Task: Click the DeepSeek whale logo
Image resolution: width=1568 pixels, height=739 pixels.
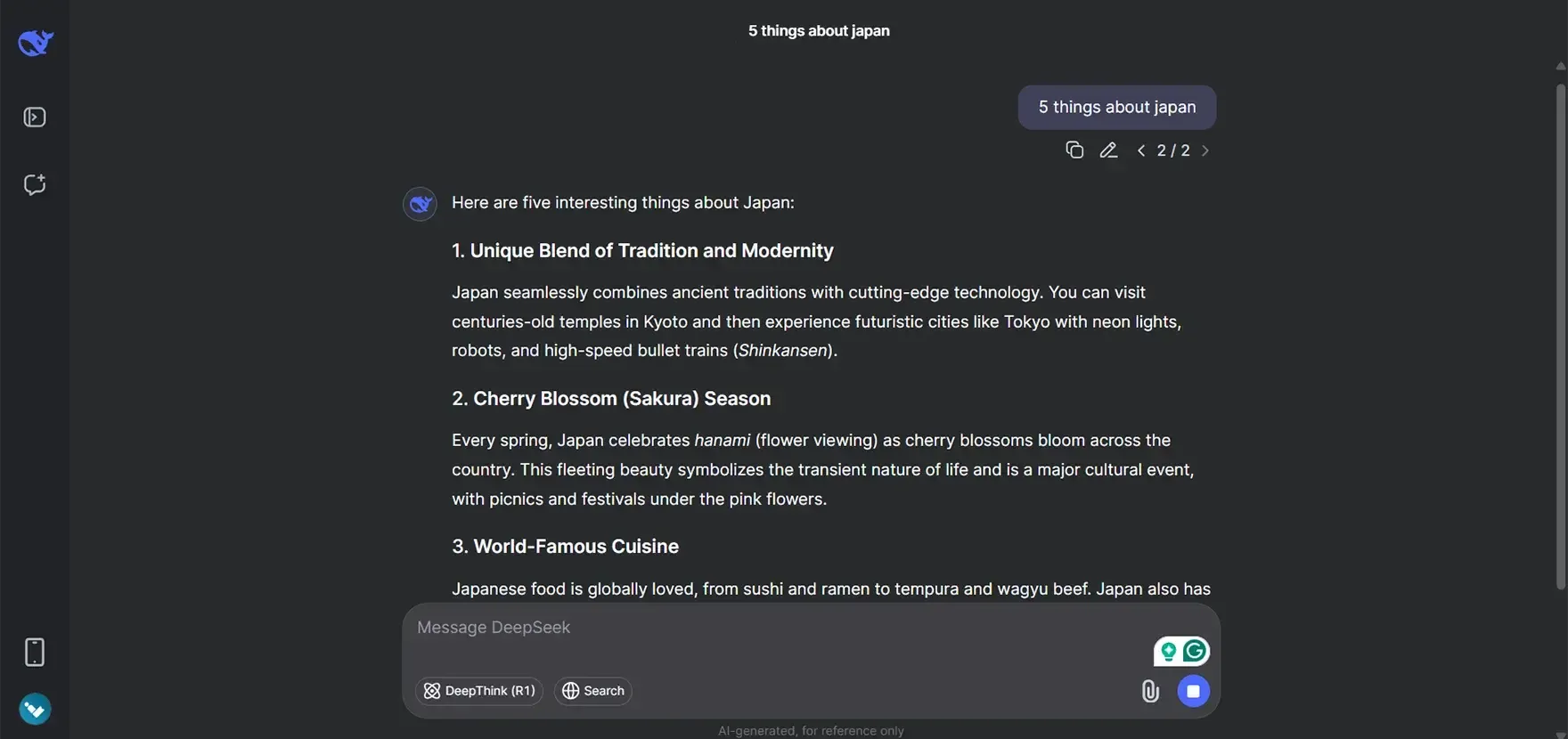Action: pyautogui.click(x=36, y=42)
